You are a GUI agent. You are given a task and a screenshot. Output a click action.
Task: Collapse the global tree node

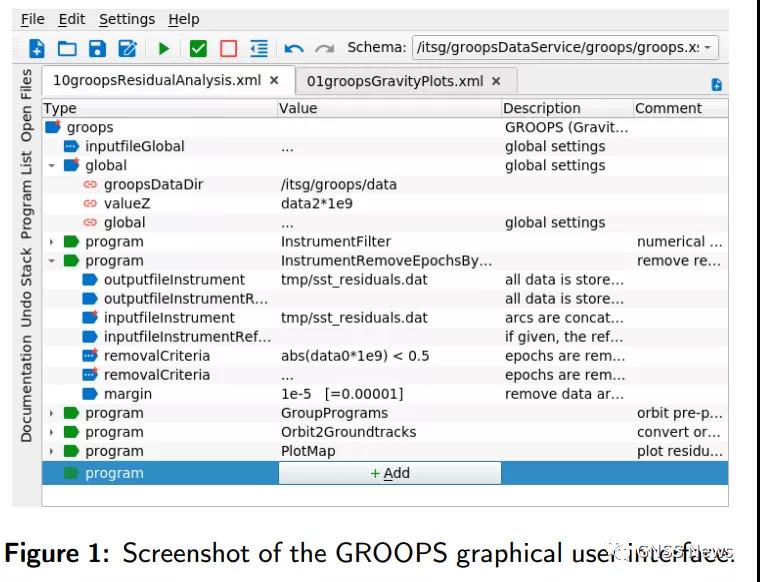point(52,166)
